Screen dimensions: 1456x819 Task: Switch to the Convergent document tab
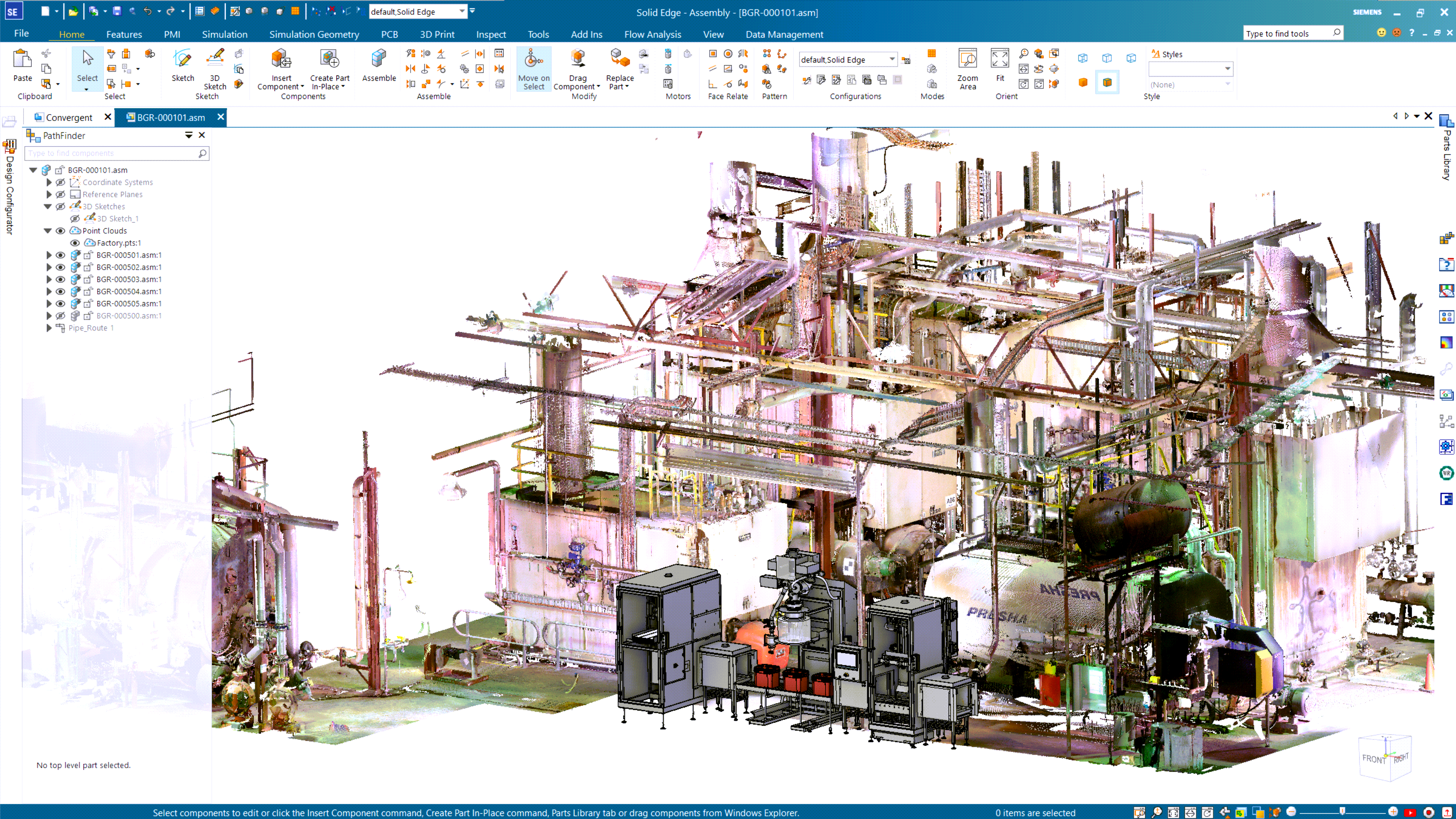[68, 117]
